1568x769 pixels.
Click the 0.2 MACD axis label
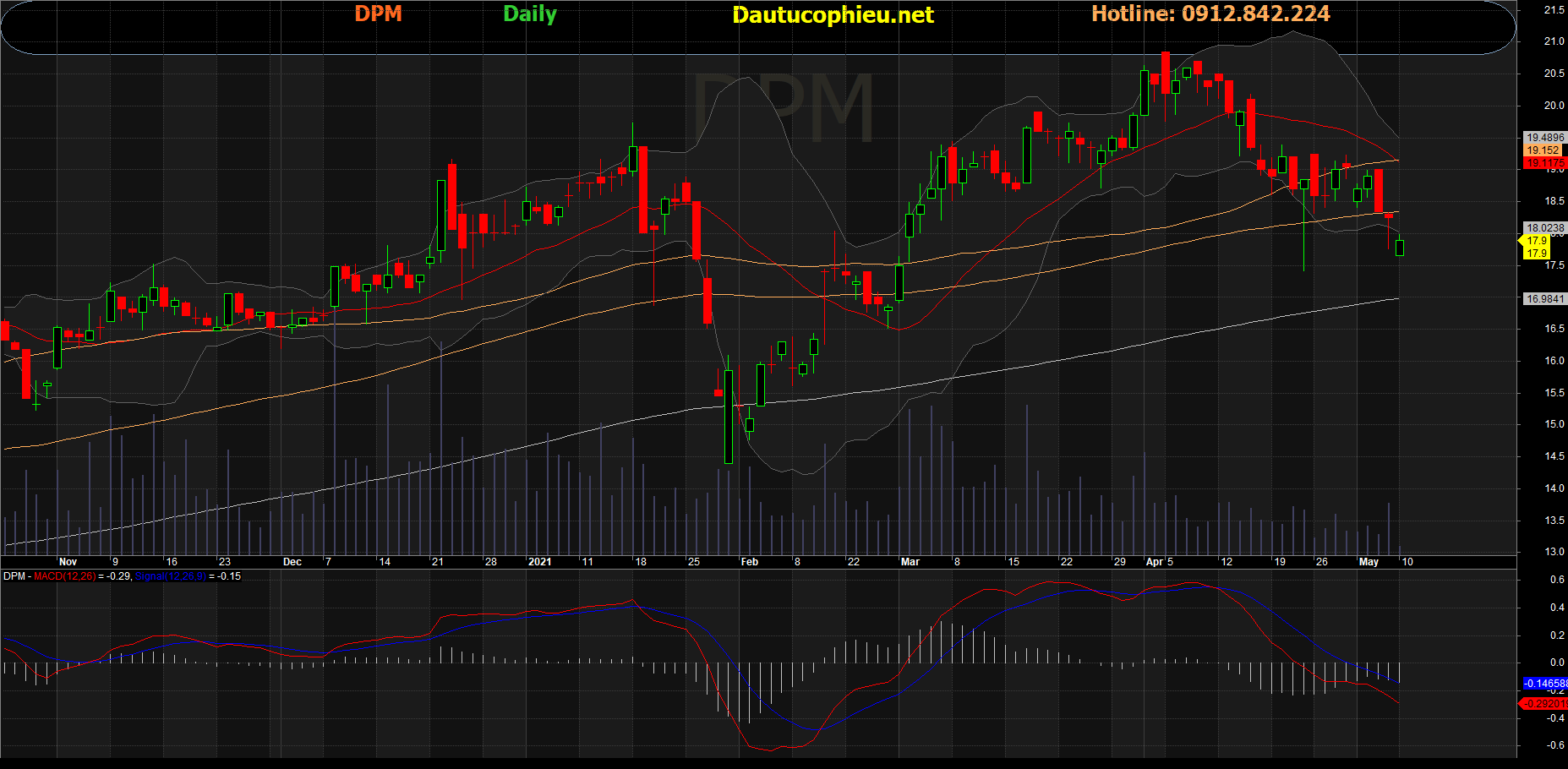(1557, 635)
